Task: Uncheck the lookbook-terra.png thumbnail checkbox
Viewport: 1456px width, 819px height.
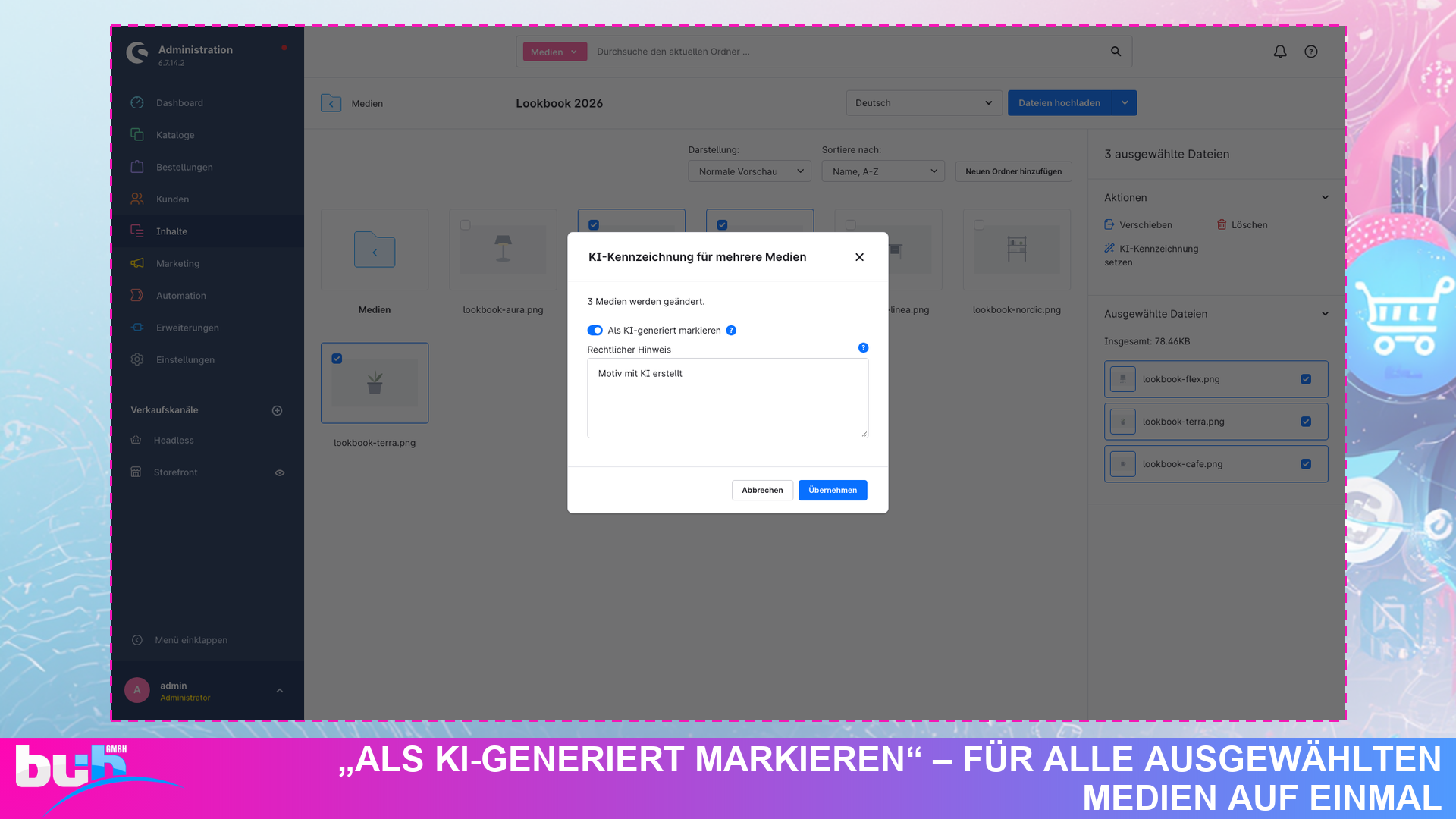Action: tap(337, 359)
